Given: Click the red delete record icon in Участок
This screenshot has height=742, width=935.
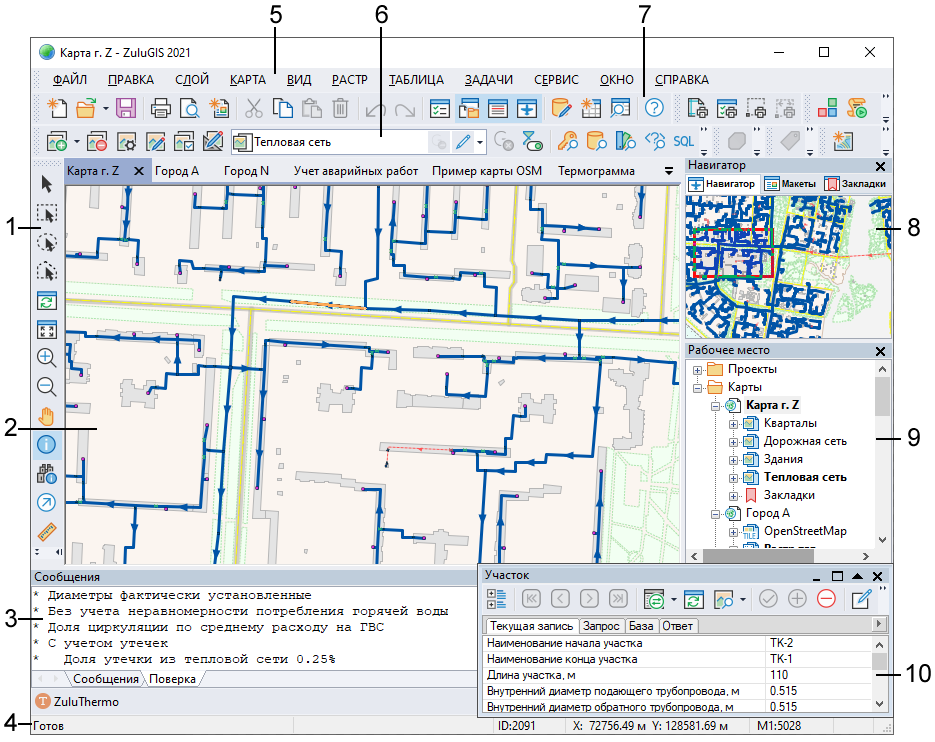Looking at the screenshot, I should click(x=826, y=599).
